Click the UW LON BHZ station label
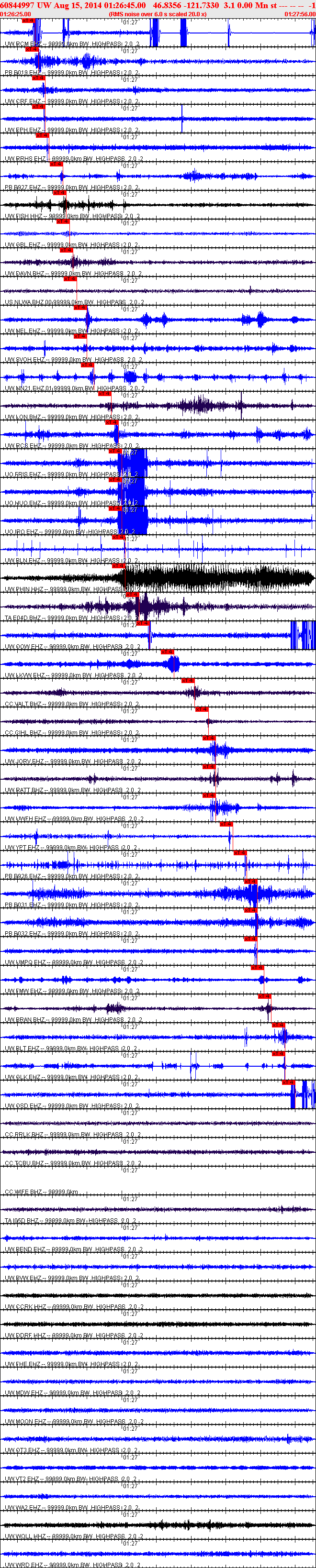This screenshot has height=1568, width=316. pyautogui.click(x=72, y=418)
